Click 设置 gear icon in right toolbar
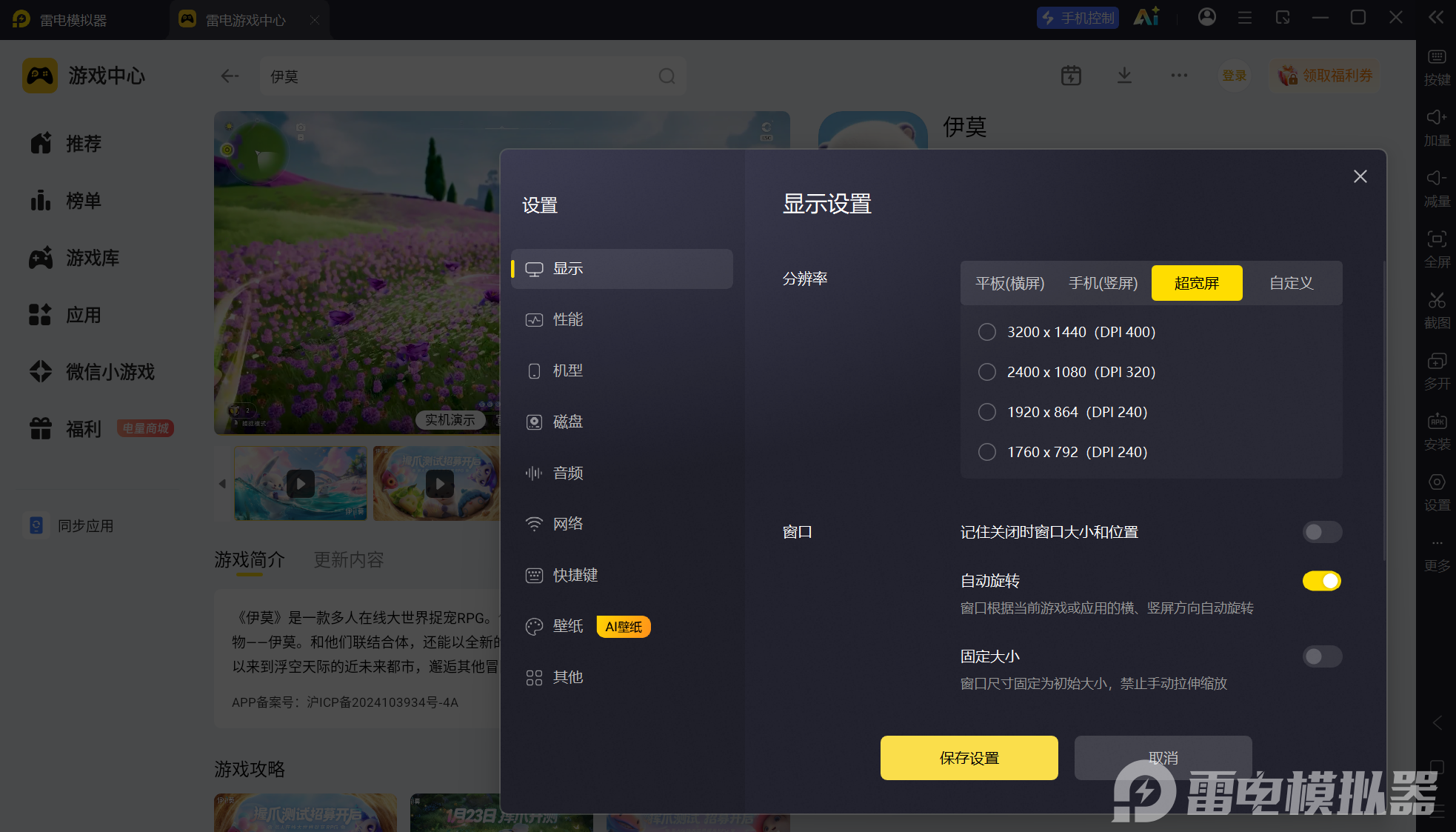The width and height of the screenshot is (1456, 832). coord(1437,492)
